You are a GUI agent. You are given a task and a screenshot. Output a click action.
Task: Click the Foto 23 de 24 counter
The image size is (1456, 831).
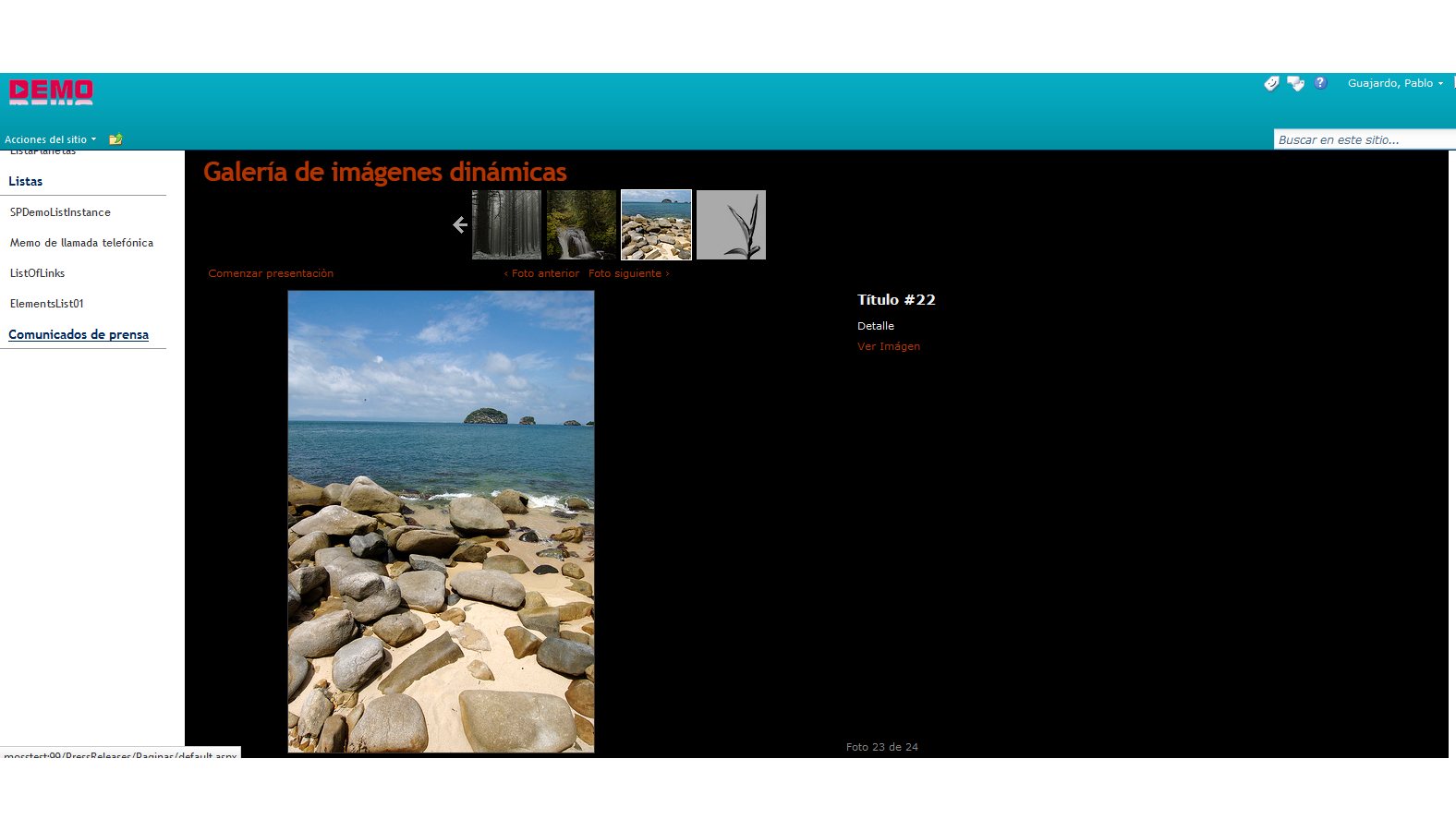[882, 747]
